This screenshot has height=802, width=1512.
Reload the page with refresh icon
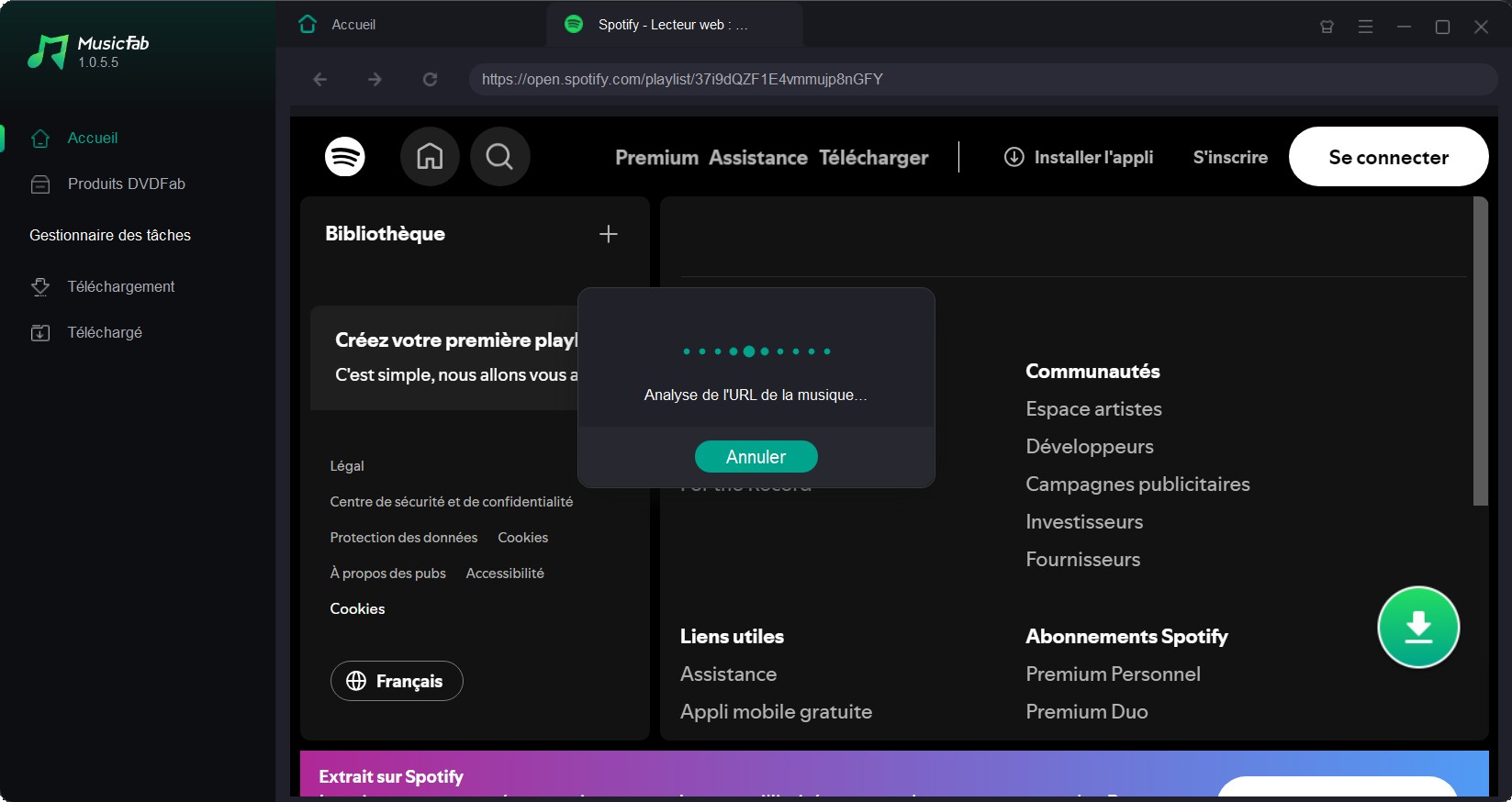[430, 79]
